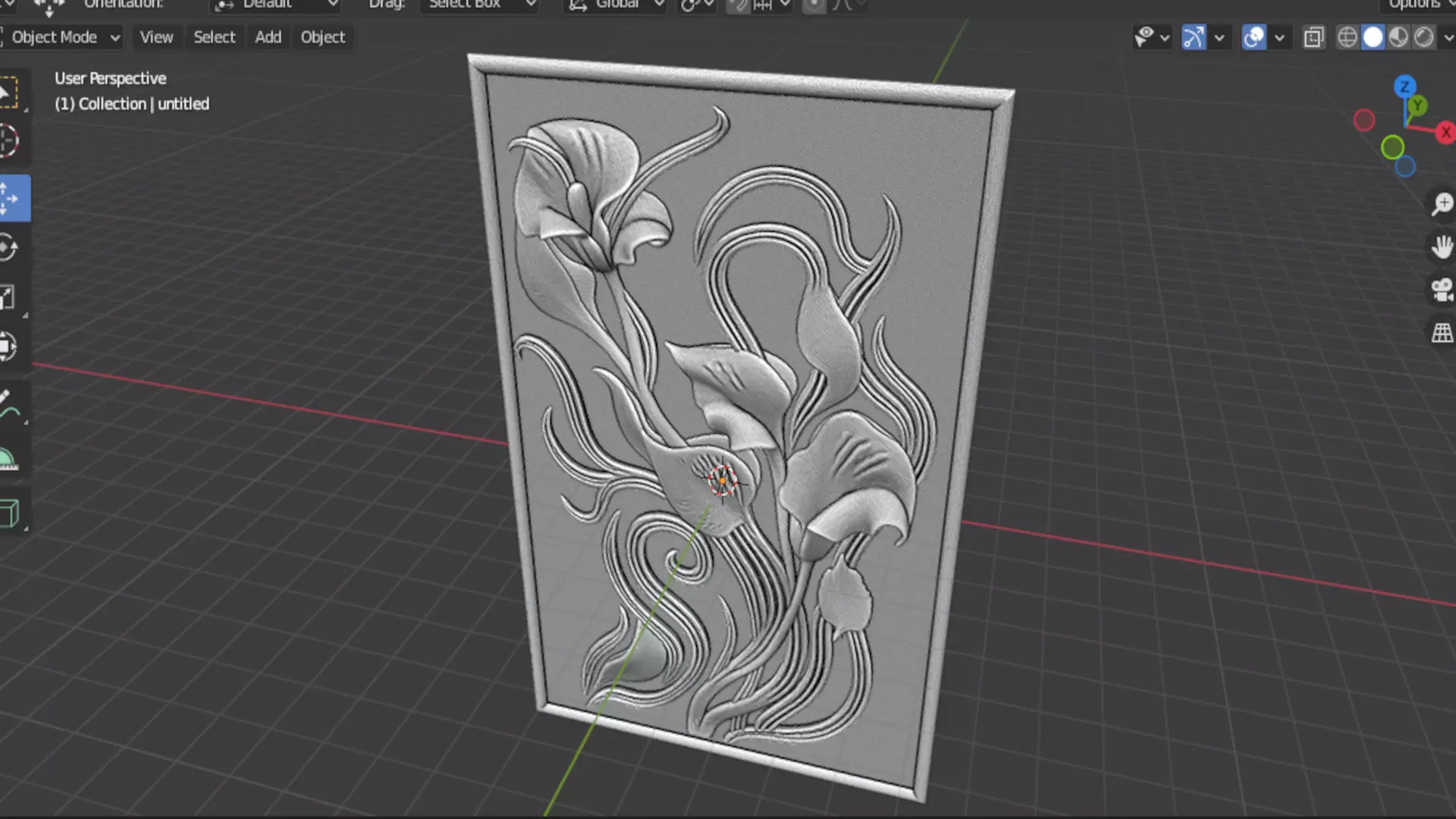Expand the overlays options dropdown arrow
The image size is (1456, 819).
1279,37
